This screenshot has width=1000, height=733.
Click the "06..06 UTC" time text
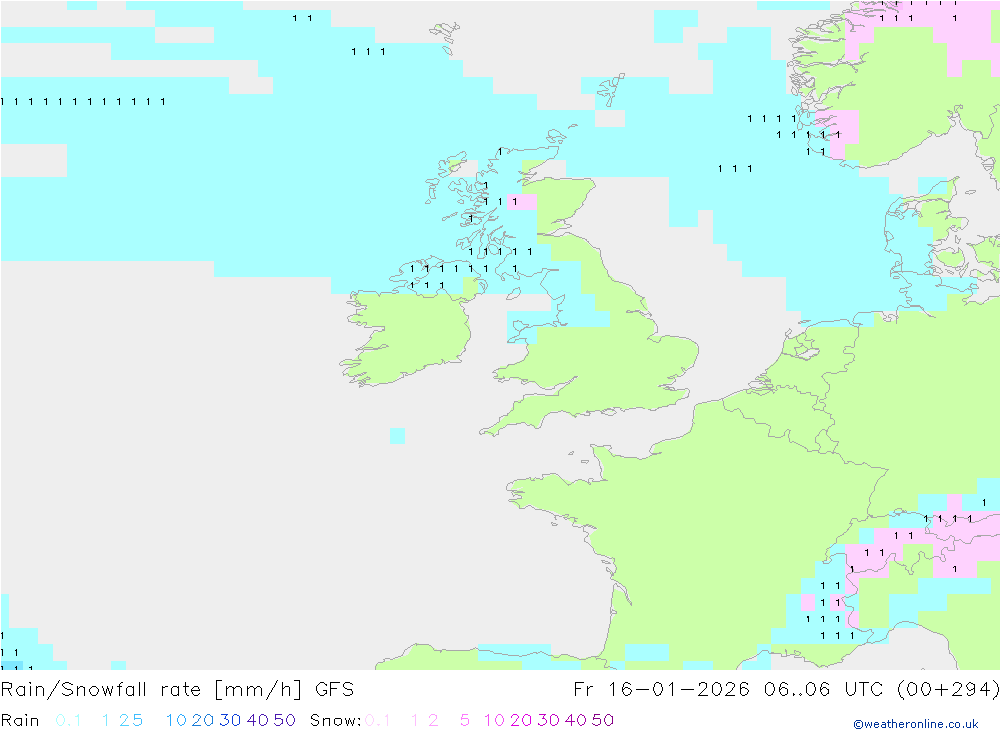pos(823,690)
